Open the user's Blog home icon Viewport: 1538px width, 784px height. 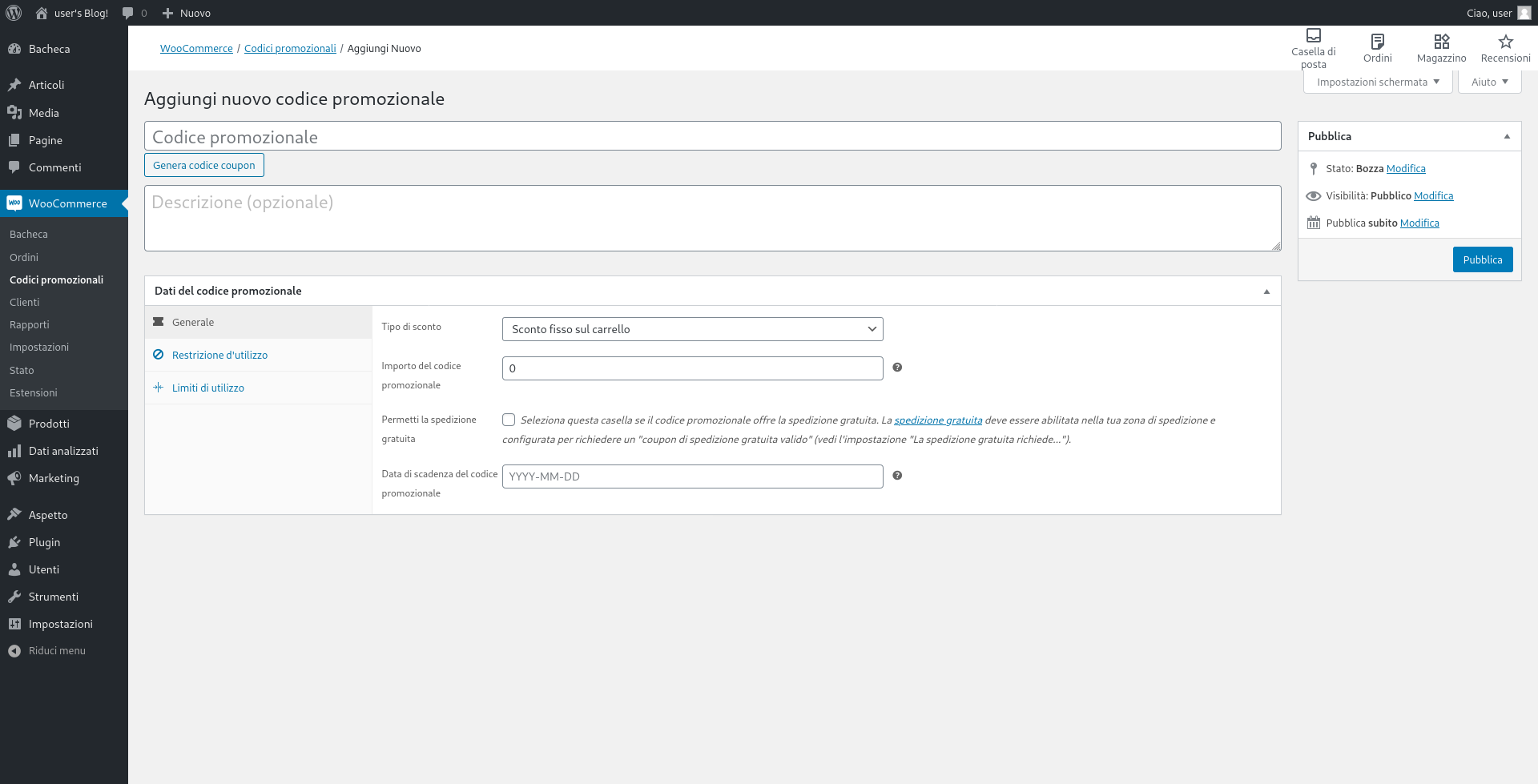pyautogui.click(x=42, y=13)
